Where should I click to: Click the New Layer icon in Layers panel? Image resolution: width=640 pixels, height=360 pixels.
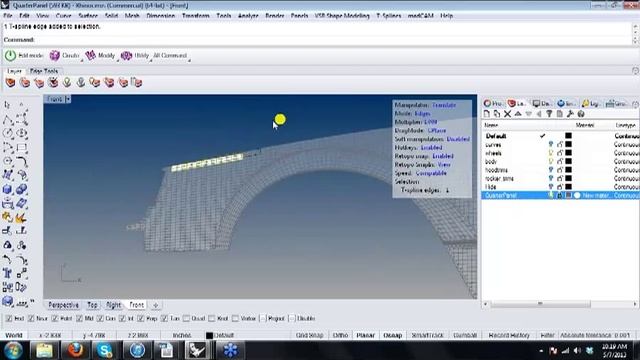pos(487,114)
